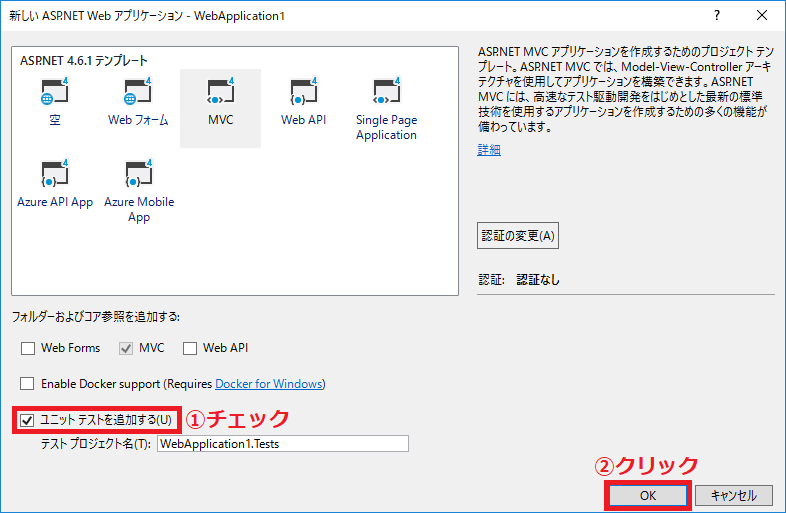Choose the Azure API App template icon

coord(55,174)
